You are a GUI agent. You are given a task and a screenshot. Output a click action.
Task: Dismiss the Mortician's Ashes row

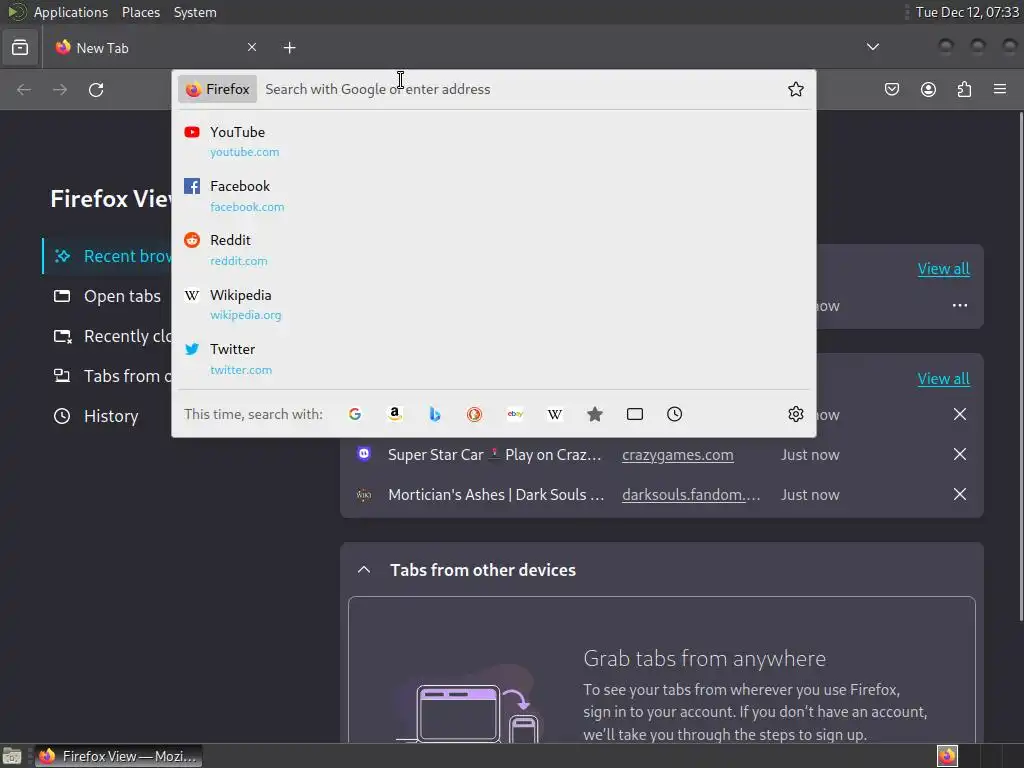click(x=959, y=494)
